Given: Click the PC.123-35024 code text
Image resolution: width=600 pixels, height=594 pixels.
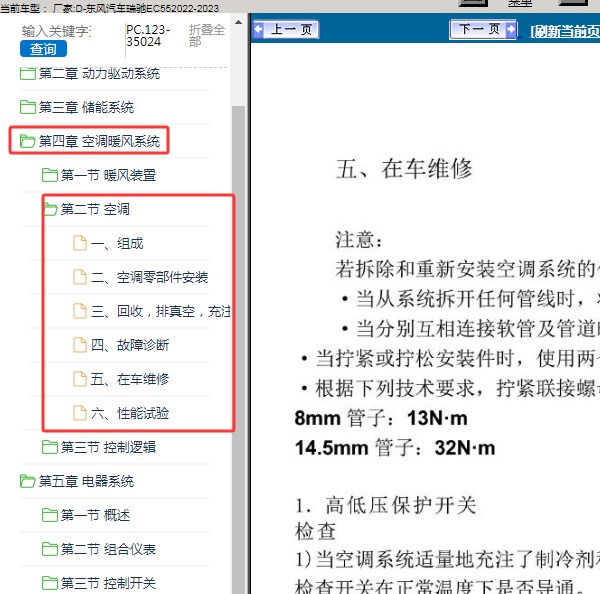Looking at the screenshot, I should point(148,35).
